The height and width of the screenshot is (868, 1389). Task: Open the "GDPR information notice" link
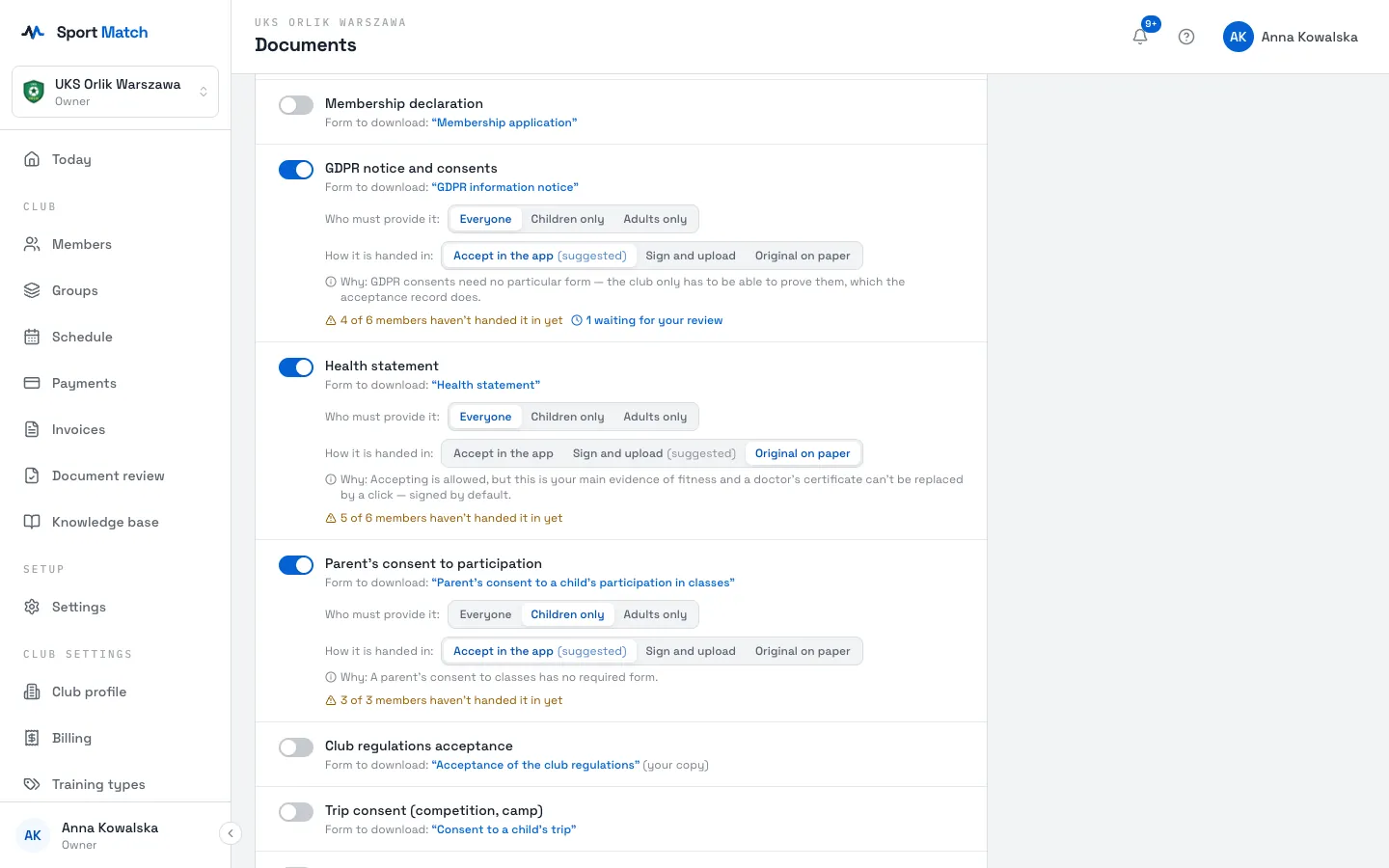[x=505, y=187]
